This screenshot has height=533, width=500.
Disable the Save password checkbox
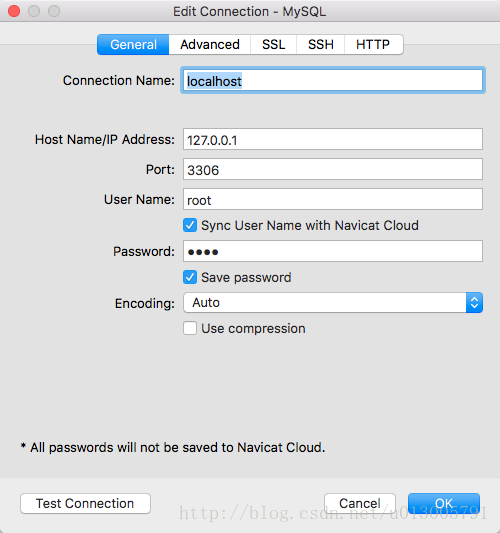(190, 277)
